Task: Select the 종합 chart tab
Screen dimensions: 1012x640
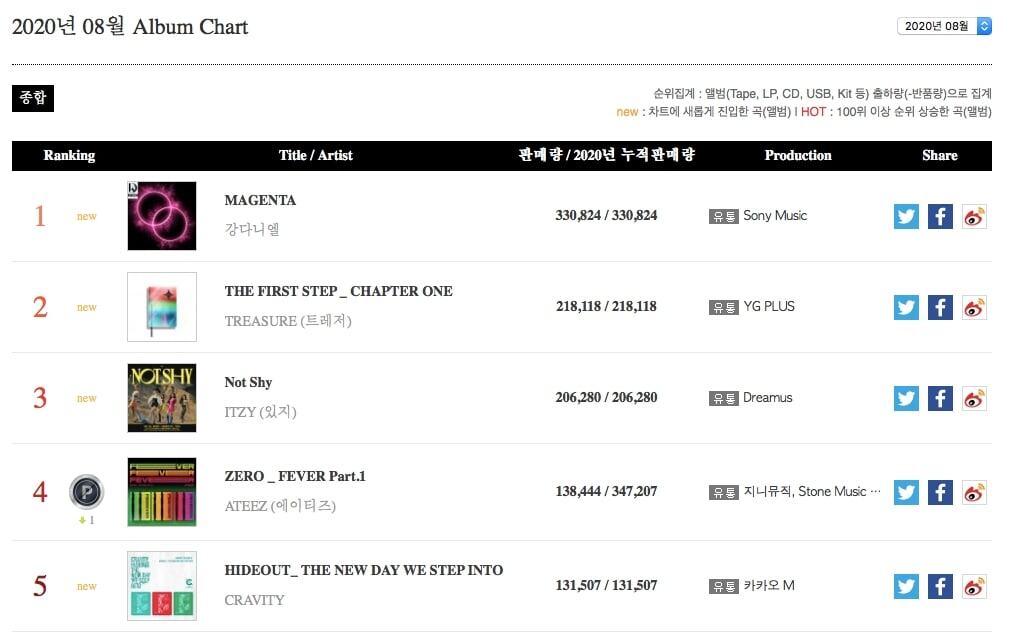Action: coord(33,98)
